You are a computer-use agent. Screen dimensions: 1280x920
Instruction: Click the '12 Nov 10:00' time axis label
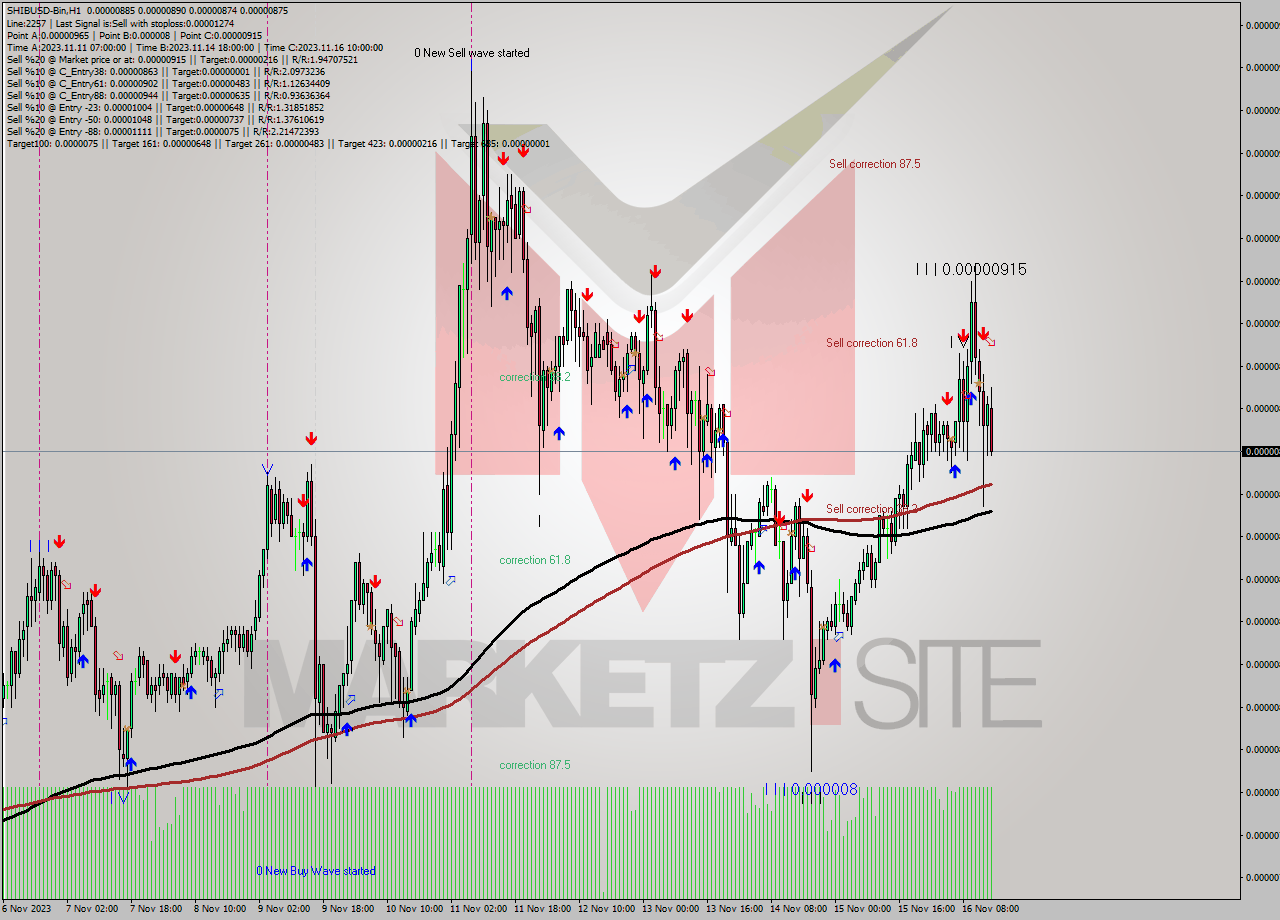(x=606, y=909)
